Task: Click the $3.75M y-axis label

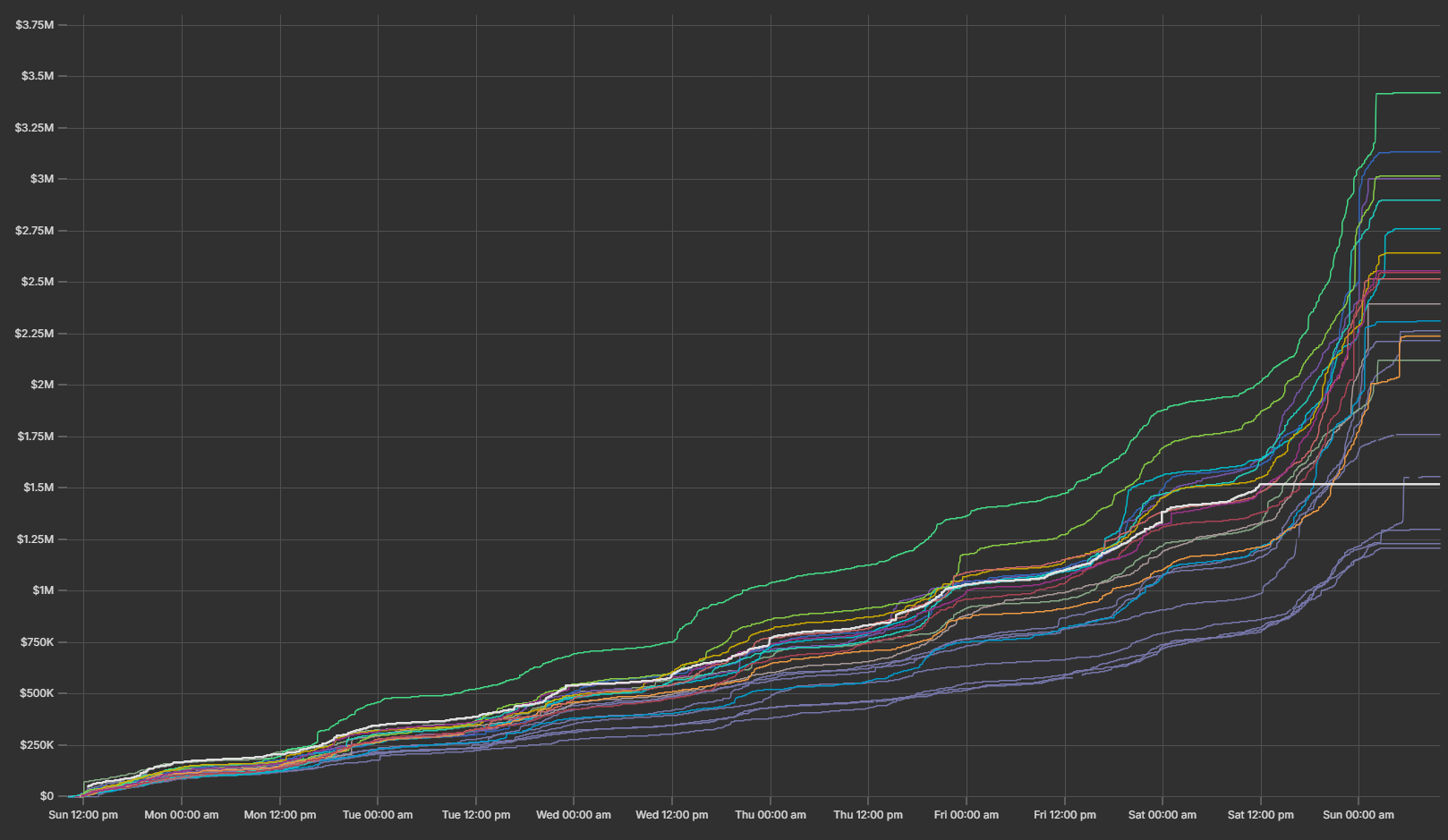Action: click(35, 25)
